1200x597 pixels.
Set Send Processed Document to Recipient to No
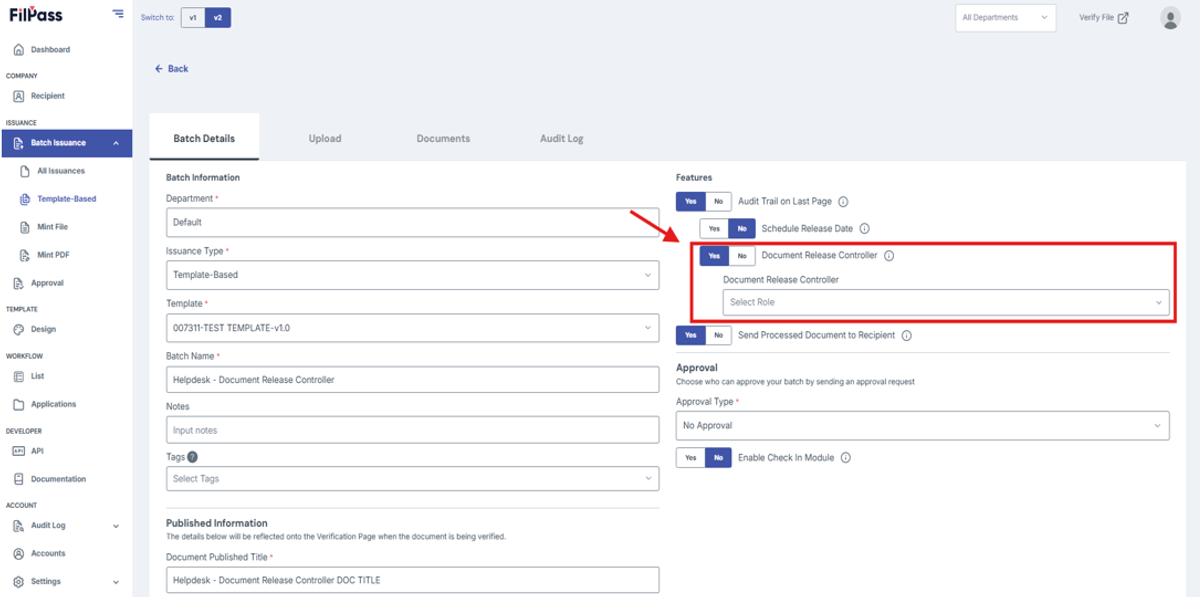pos(718,335)
